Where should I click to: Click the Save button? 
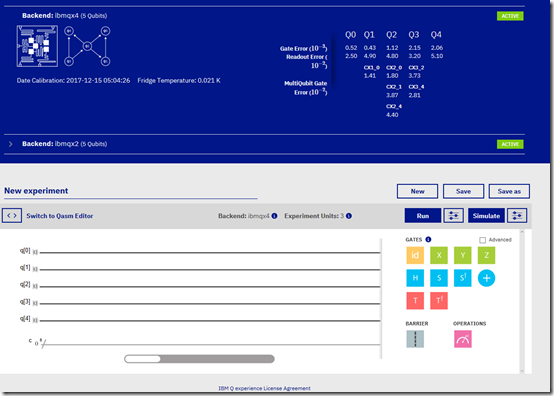(x=463, y=191)
